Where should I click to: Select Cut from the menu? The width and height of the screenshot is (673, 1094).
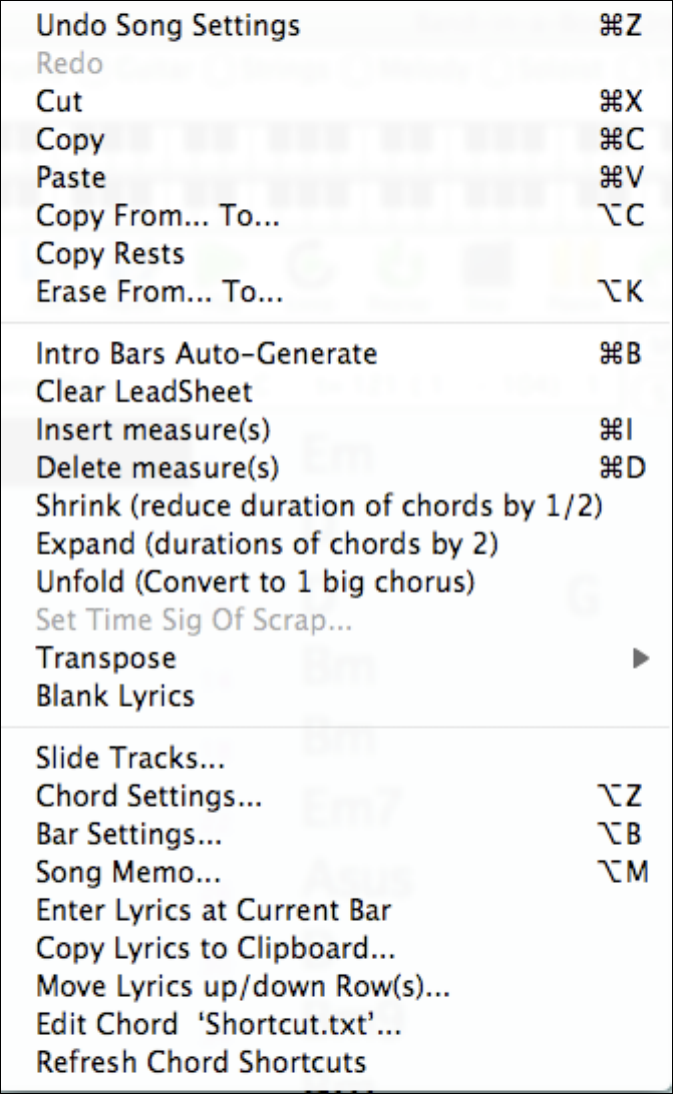(x=59, y=102)
